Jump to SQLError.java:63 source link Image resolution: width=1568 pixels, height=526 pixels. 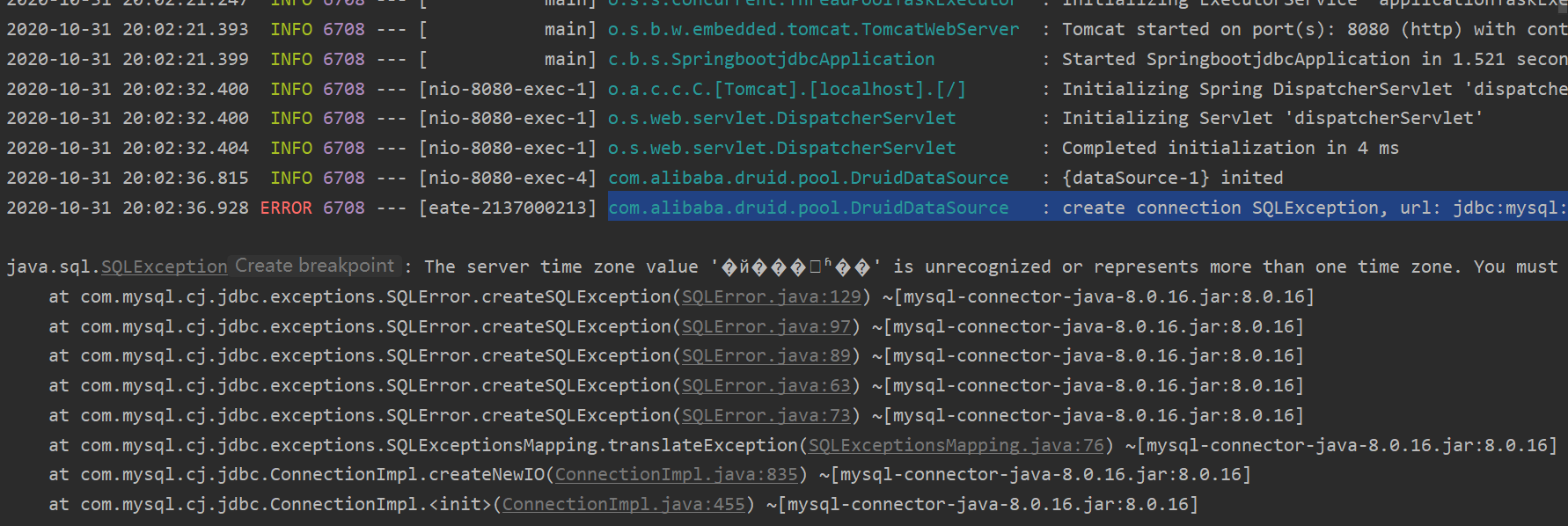pos(766,385)
